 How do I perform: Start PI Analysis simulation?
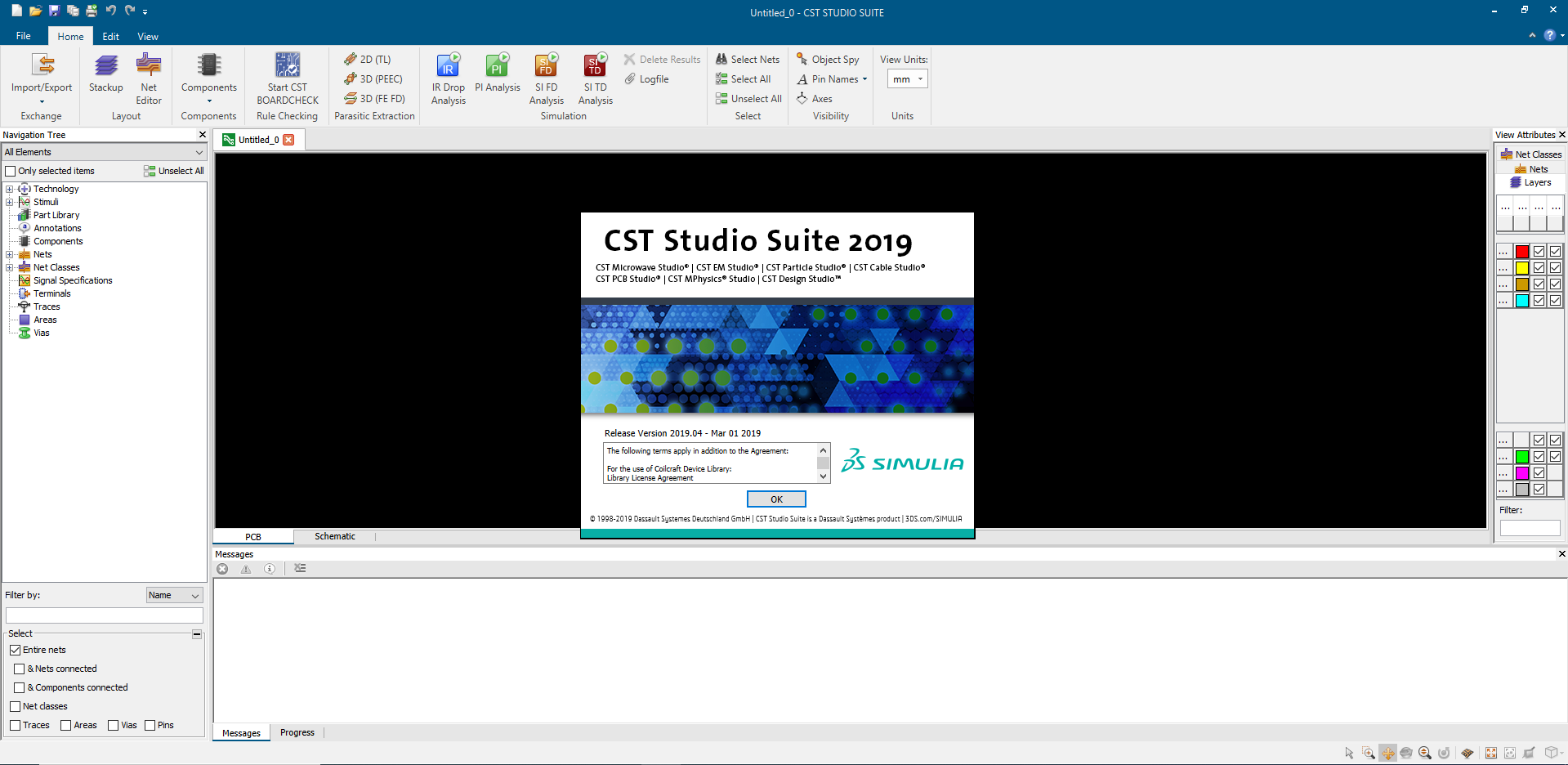[498, 74]
